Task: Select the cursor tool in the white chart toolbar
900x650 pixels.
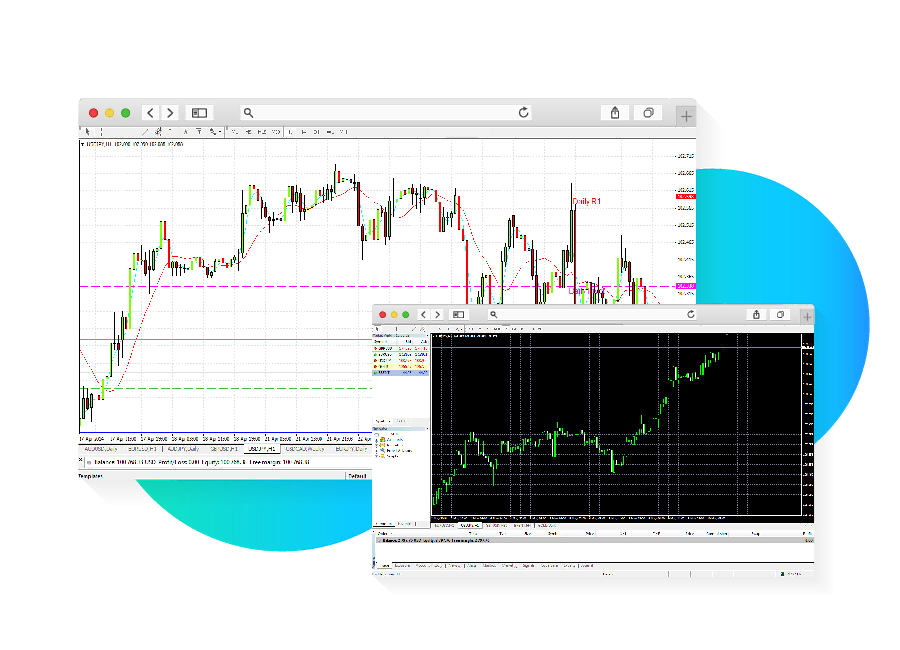Action: pyautogui.click(x=88, y=131)
